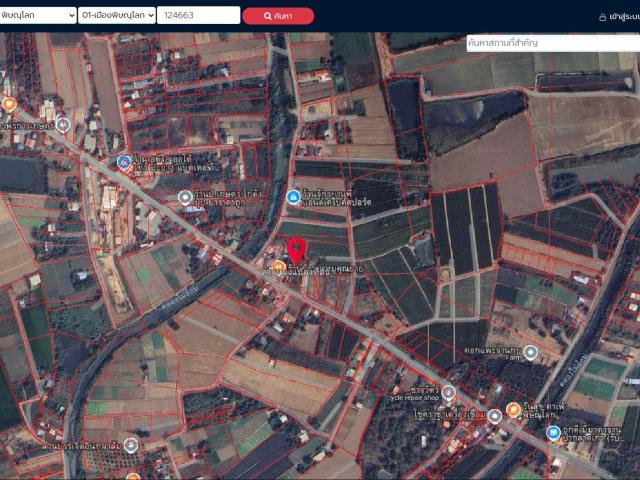
Task: Click the orange restaurant marker at far left edge
Action: (9, 103)
